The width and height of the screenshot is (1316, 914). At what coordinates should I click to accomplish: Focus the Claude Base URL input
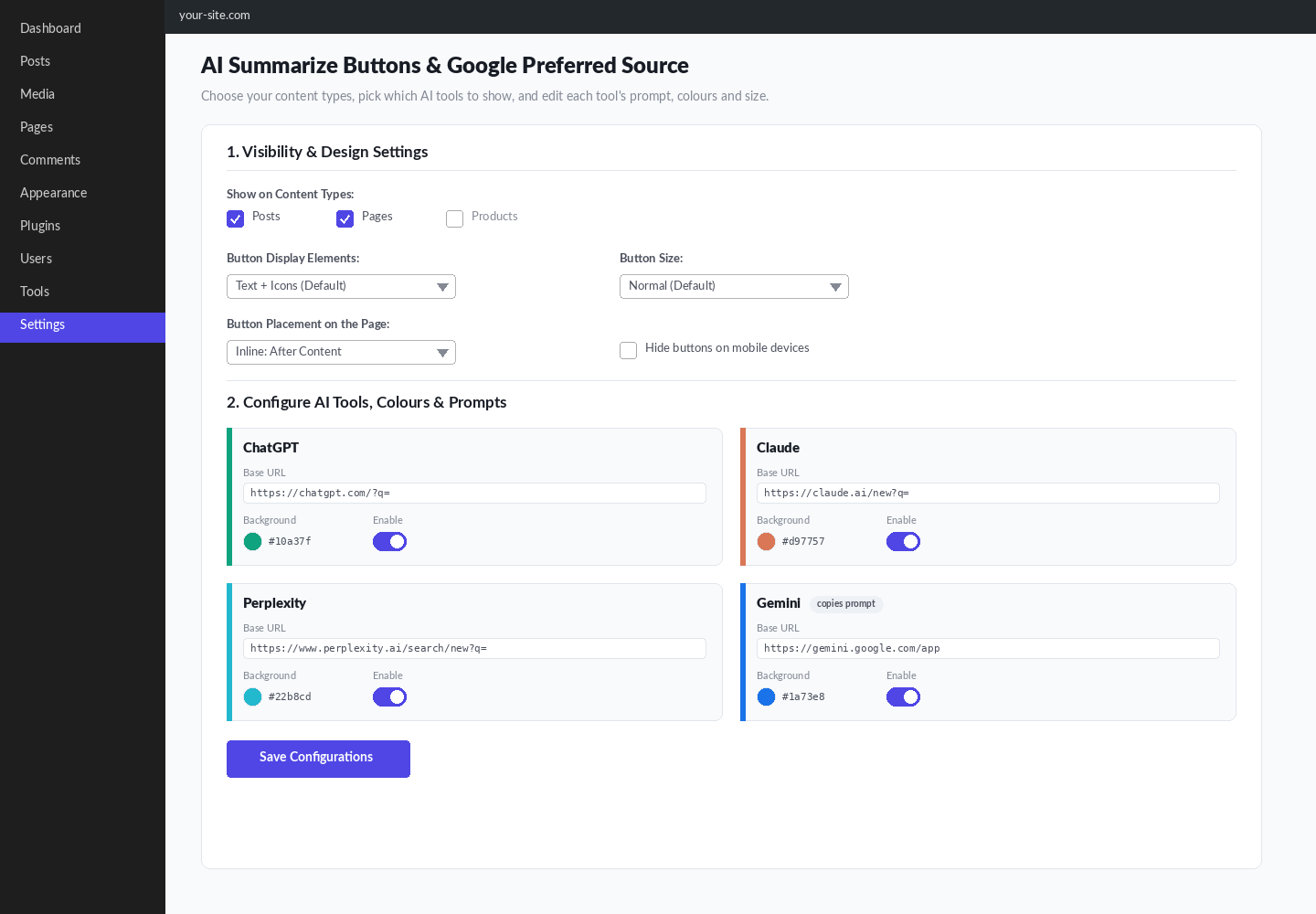(988, 493)
